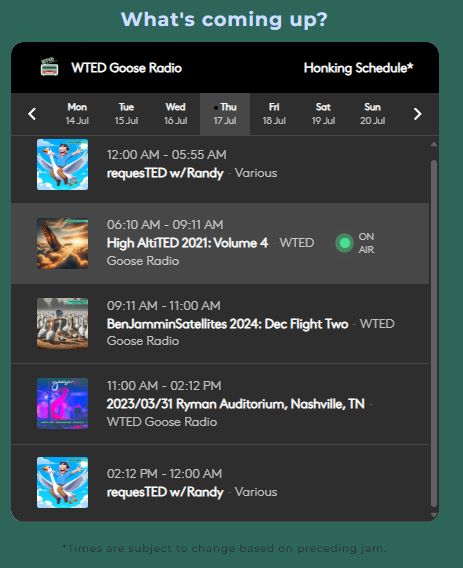
Task: Click the green ON AIR indicator
Action: (344, 243)
